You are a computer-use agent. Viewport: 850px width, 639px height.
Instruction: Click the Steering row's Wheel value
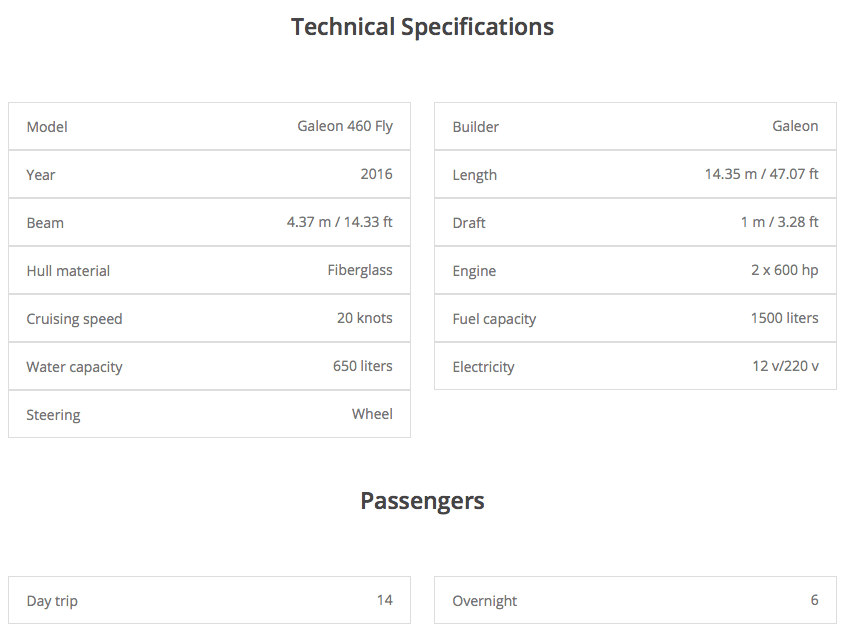coord(372,414)
